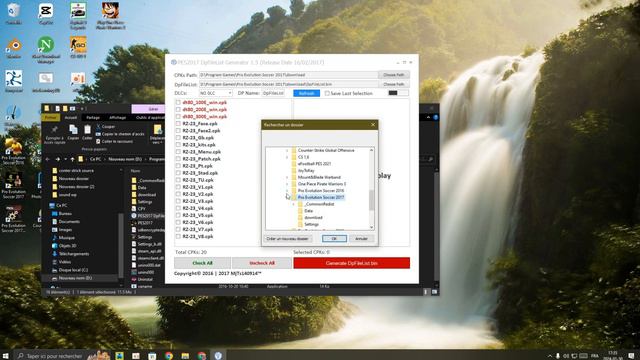Click the Generate DpFileList.bin button
Image resolution: width=640 pixels, height=360 pixels.
(x=351, y=263)
